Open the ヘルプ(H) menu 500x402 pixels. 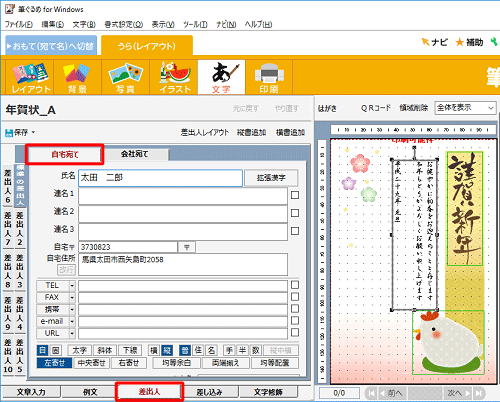coord(258,24)
